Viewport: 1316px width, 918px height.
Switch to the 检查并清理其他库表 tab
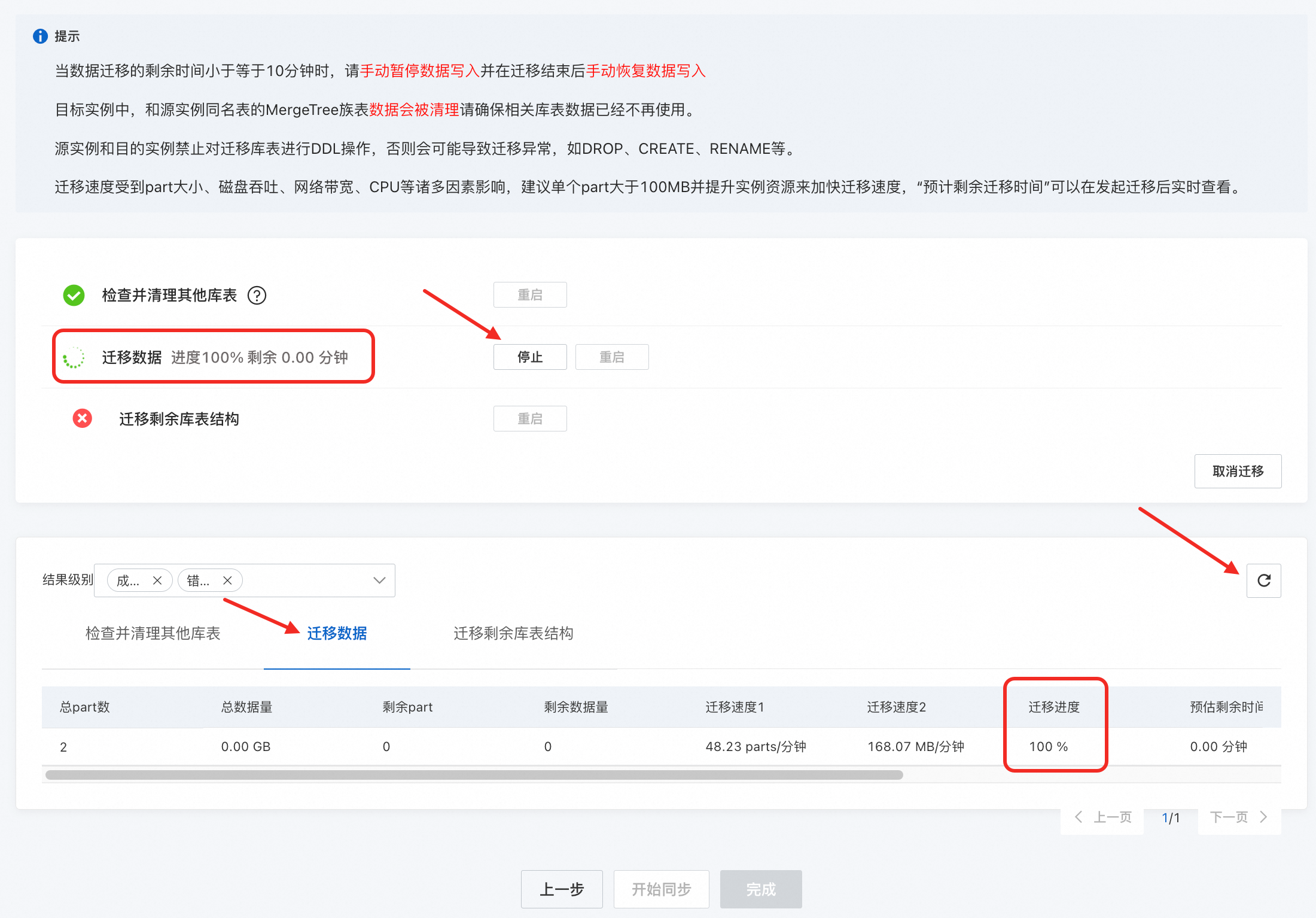(x=153, y=633)
